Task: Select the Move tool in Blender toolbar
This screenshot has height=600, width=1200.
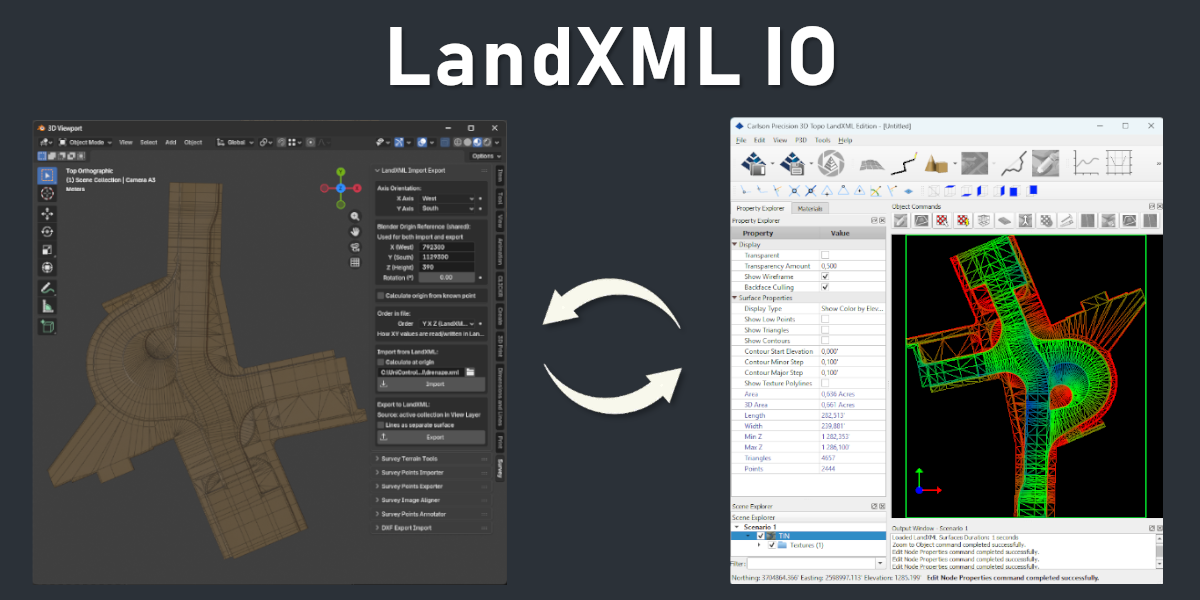Action: click(x=47, y=213)
